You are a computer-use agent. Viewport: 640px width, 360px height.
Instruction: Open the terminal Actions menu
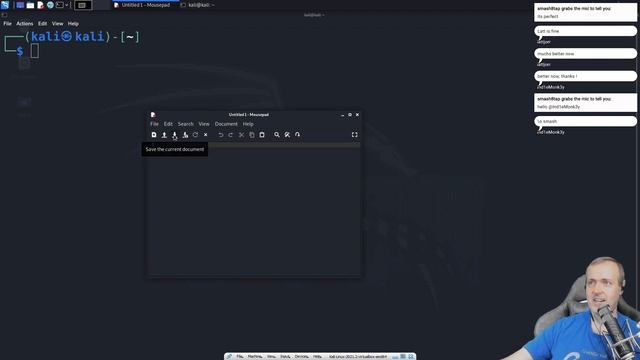pos(24,24)
